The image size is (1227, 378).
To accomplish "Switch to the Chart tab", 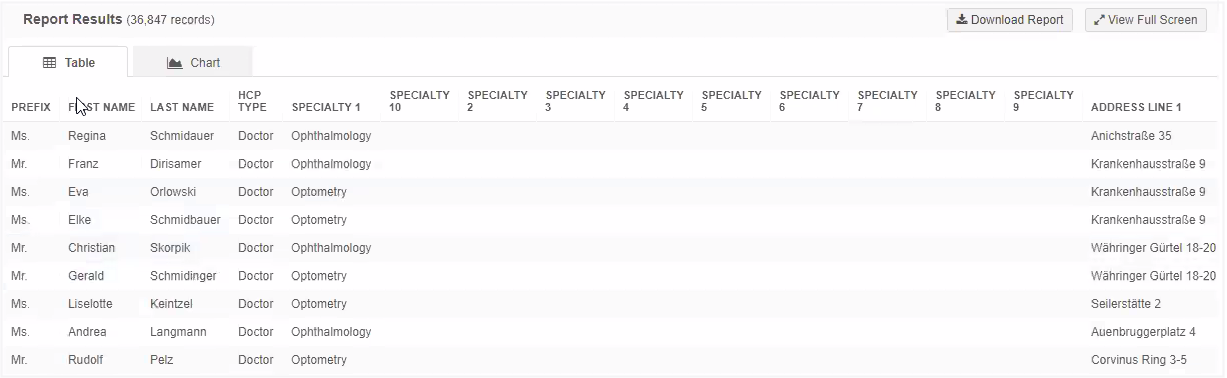I will [192, 62].
